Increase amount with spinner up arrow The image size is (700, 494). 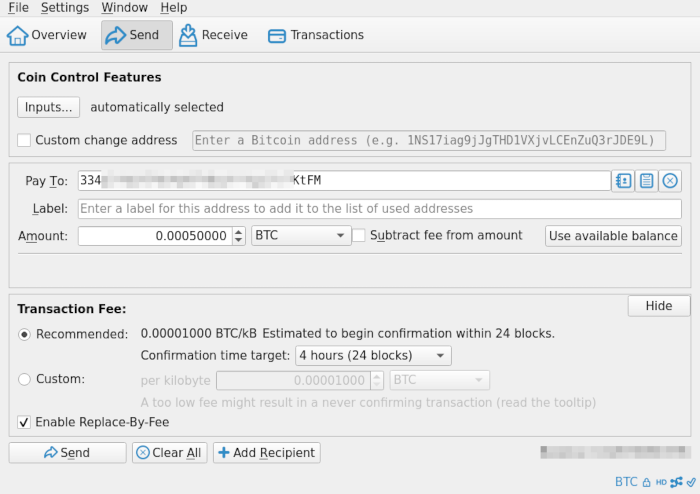pos(239,231)
